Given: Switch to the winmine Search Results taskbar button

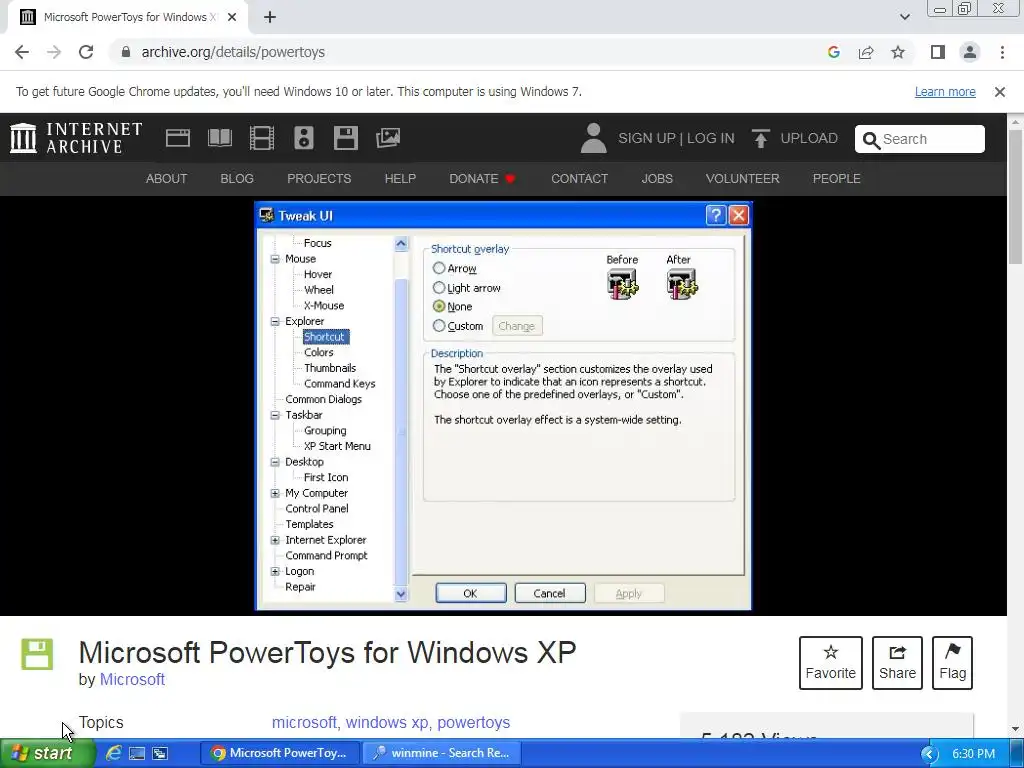Looking at the screenshot, I should point(441,753).
